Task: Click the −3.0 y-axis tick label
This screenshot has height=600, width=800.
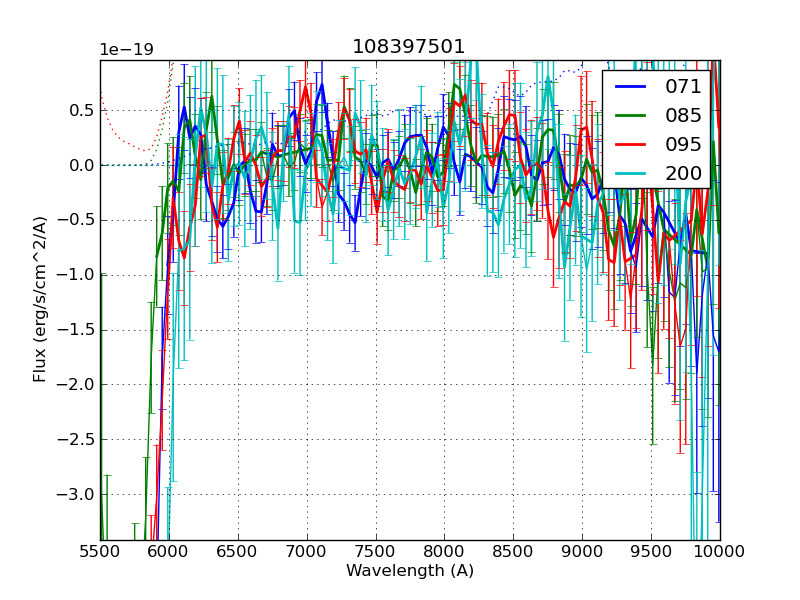Action: 75,494
